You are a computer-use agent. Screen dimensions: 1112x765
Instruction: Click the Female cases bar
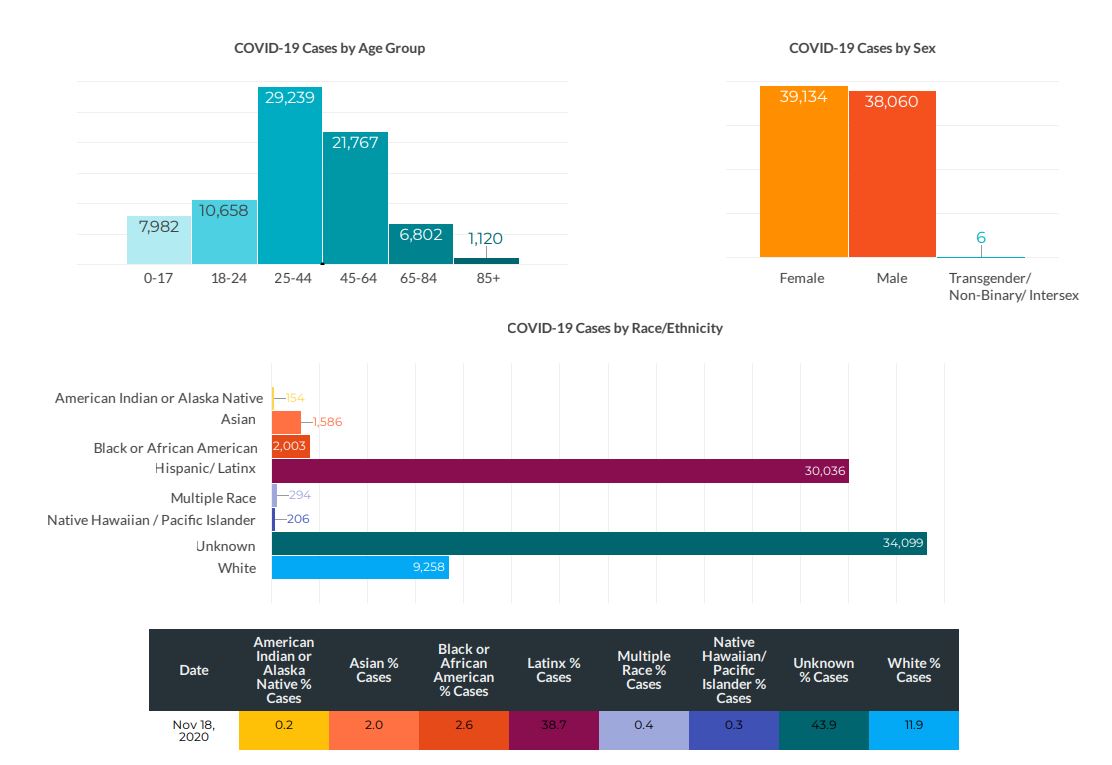coord(803,175)
